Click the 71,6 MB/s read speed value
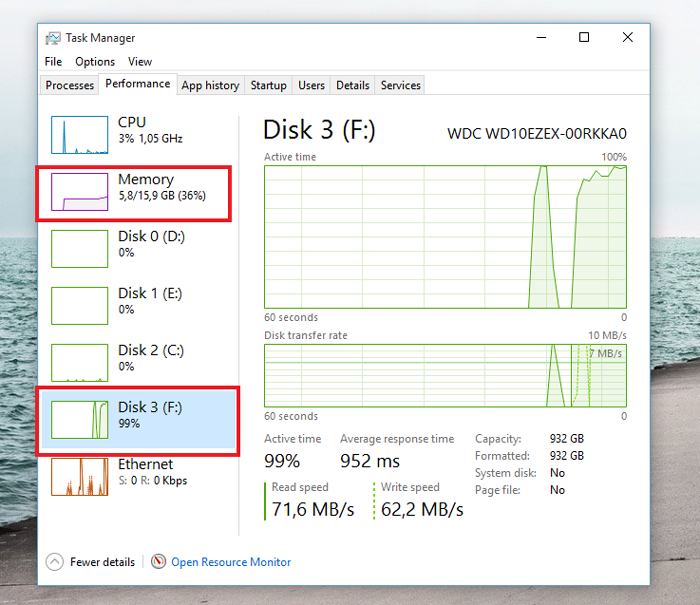This screenshot has width=700, height=605. click(313, 509)
